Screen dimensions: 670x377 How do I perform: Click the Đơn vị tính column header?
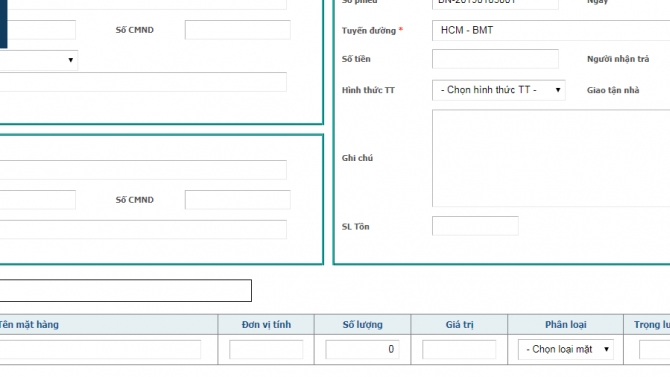point(266,324)
